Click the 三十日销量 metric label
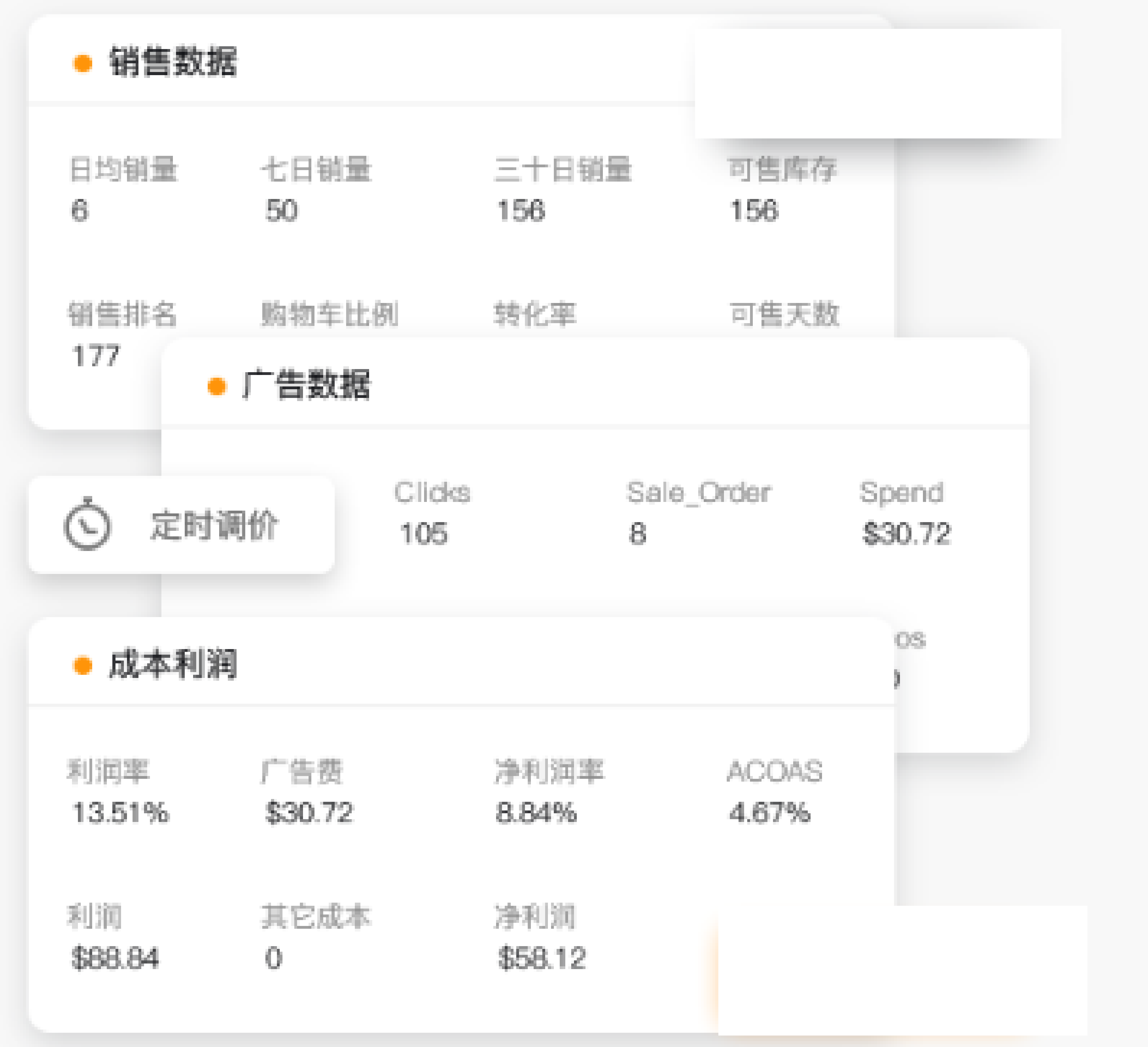The image size is (1148, 1047). click(563, 170)
